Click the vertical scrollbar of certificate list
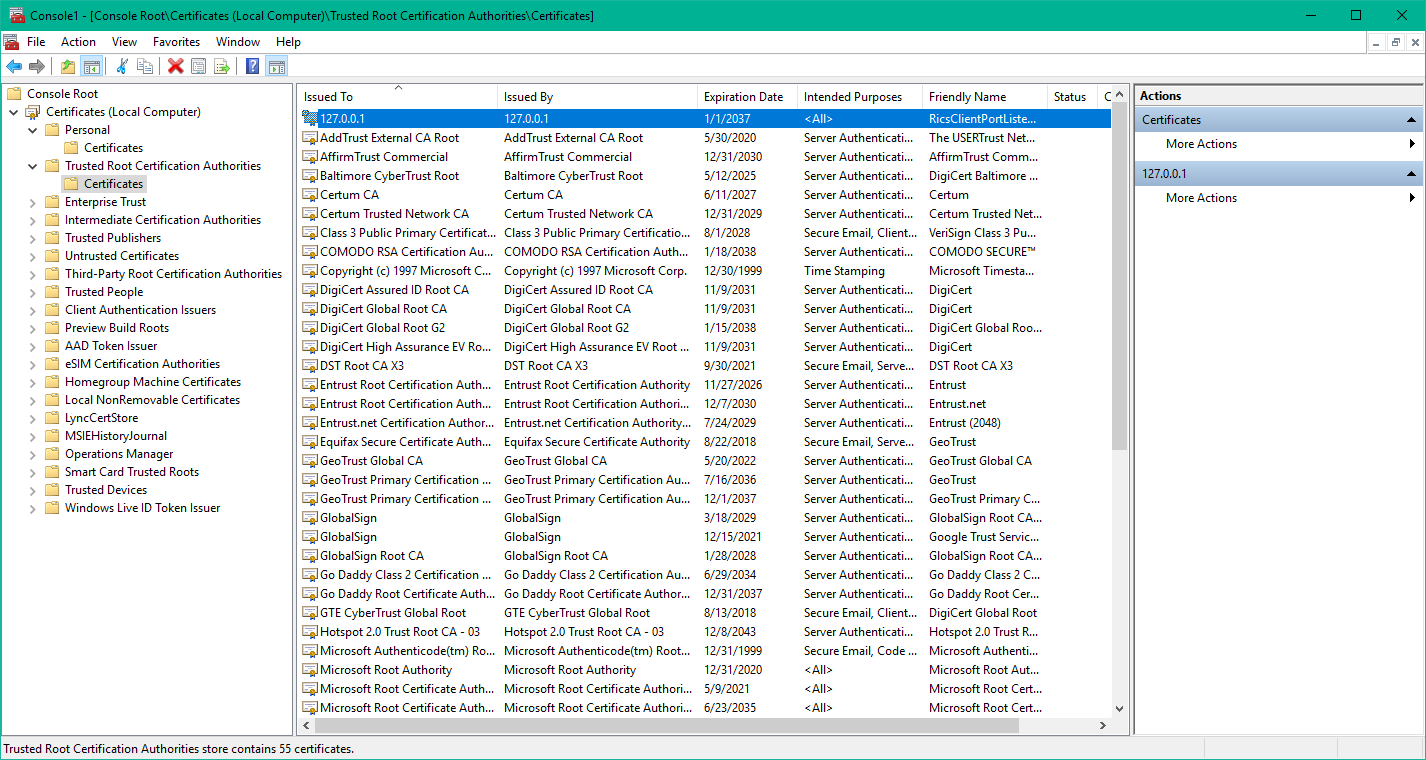Viewport: 1426px width, 760px height. tap(1120, 275)
